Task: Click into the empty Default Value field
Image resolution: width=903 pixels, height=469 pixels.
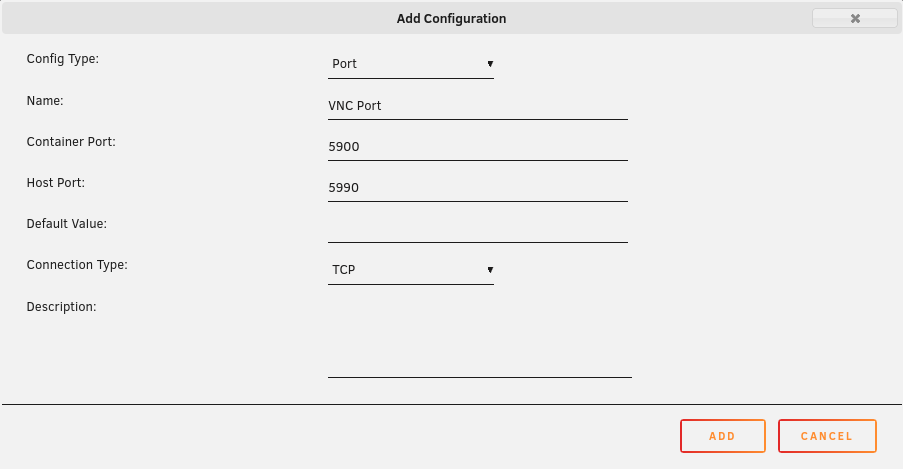Action: (x=477, y=229)
